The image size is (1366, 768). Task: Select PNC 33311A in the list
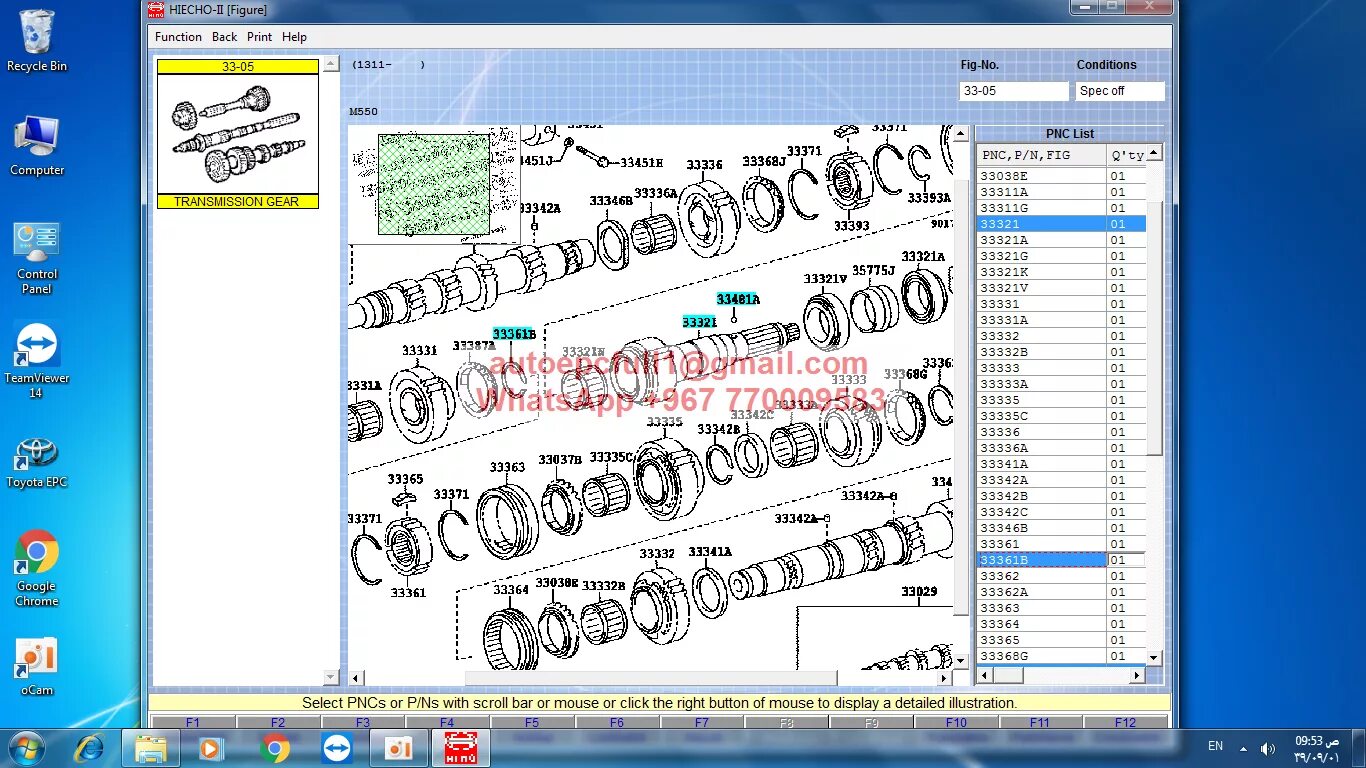tap(1061, 192)
